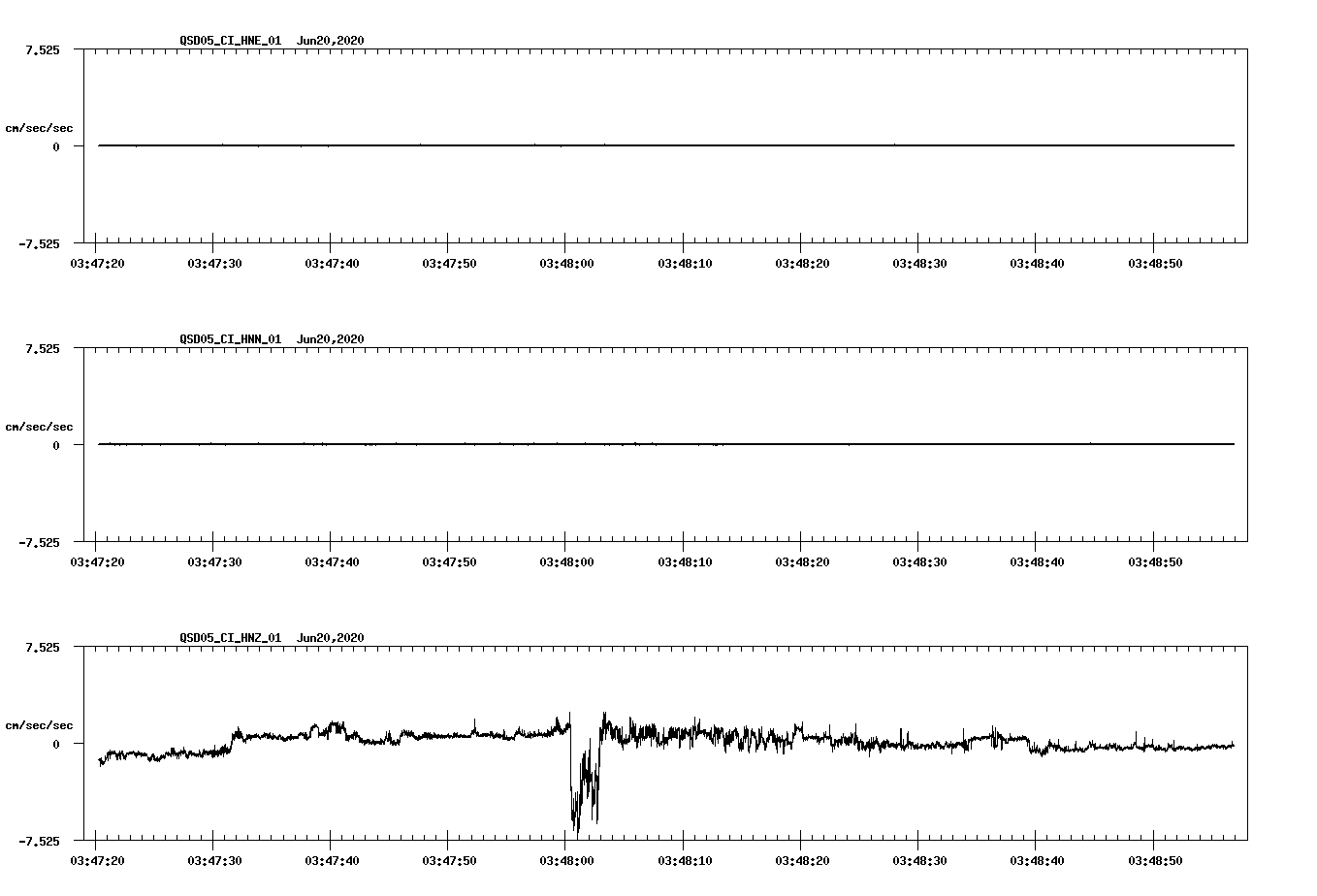The width and height of the screenshot is (1317, 896).
Task: Click 7.525 upper limit on HNE plot
Action: [x=42, y=49]
